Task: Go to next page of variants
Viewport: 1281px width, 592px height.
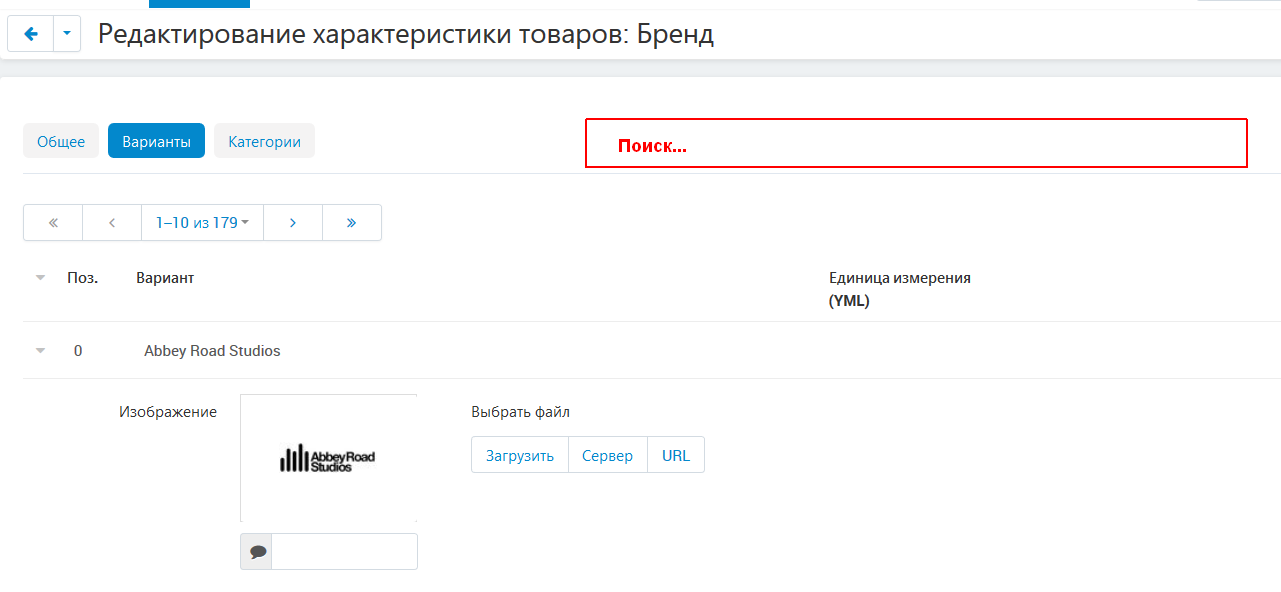Action: point(293,223)
